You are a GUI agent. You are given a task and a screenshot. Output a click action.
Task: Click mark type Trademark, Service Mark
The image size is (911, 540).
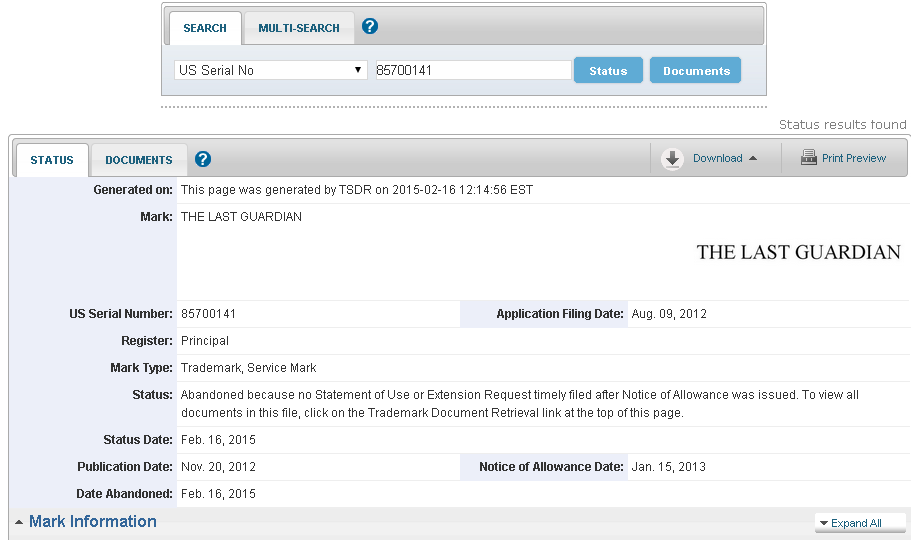(x=249, y=368)
